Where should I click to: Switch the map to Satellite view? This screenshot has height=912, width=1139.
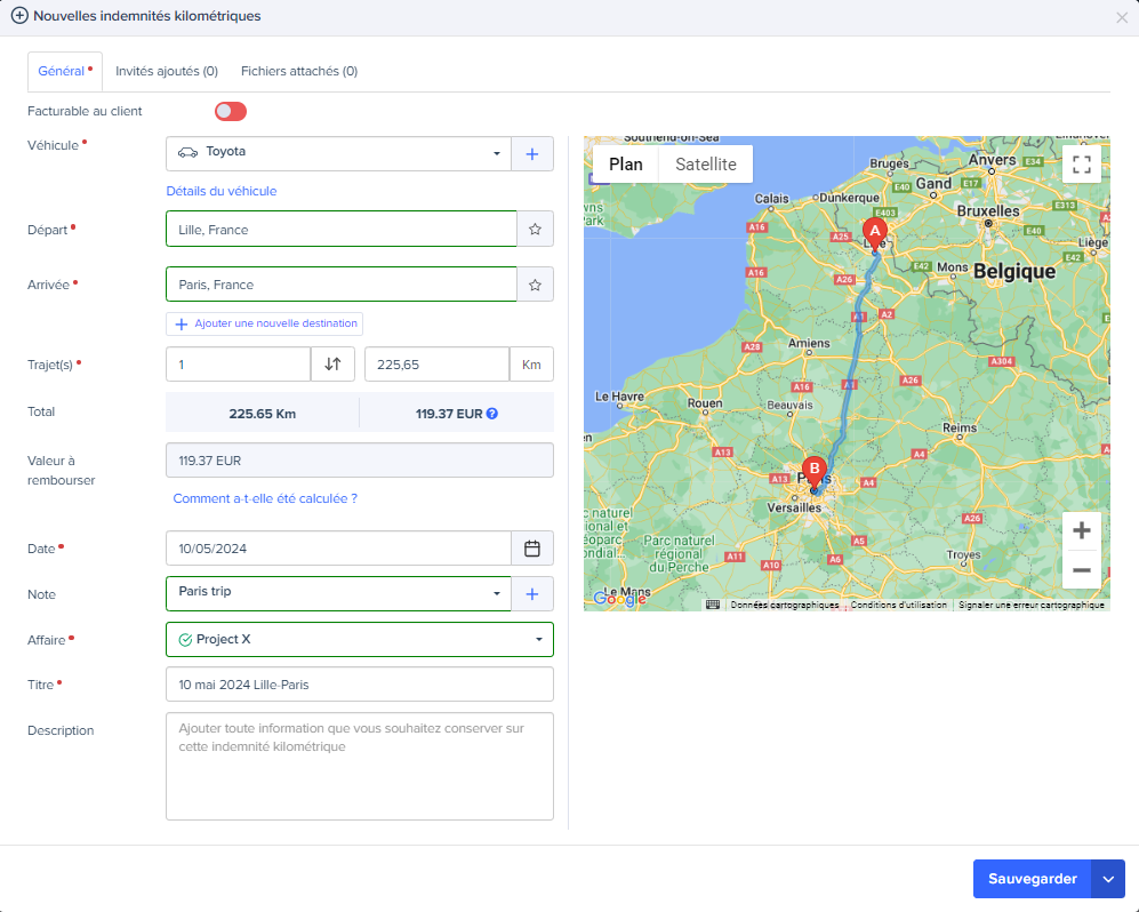pos(705,165)
